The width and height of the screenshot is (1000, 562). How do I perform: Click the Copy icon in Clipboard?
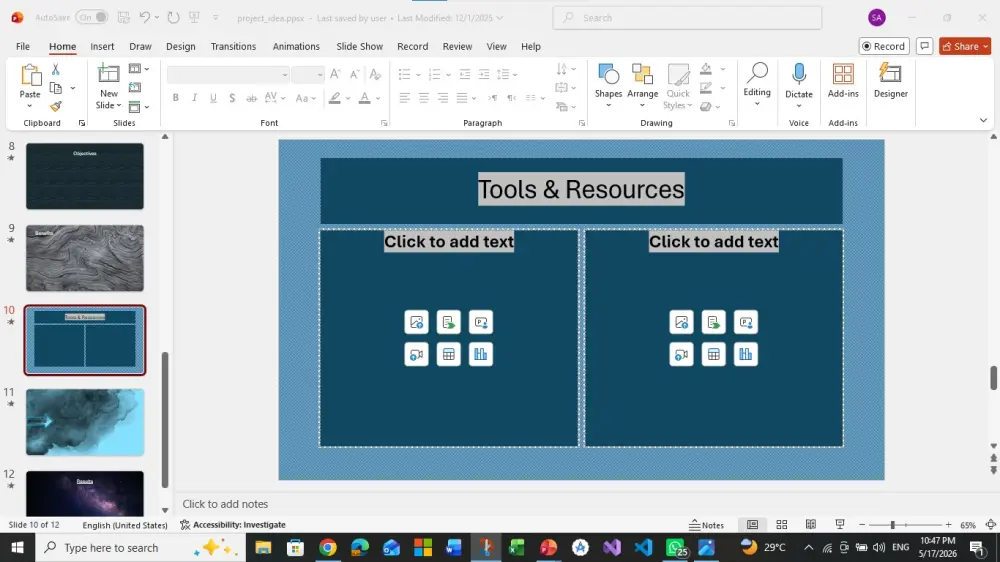point(56,88)
